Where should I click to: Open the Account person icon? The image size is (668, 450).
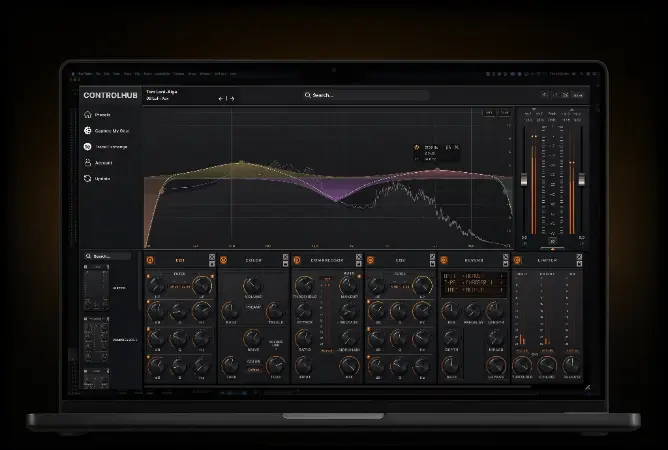click(x=88, y=162)
